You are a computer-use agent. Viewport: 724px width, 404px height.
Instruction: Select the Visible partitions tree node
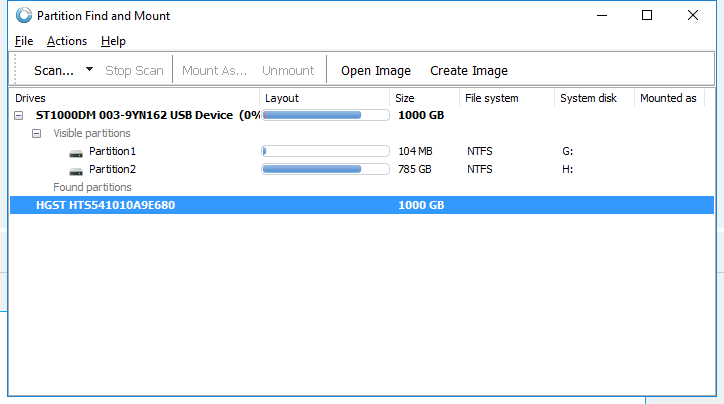(x=92, y=133)
